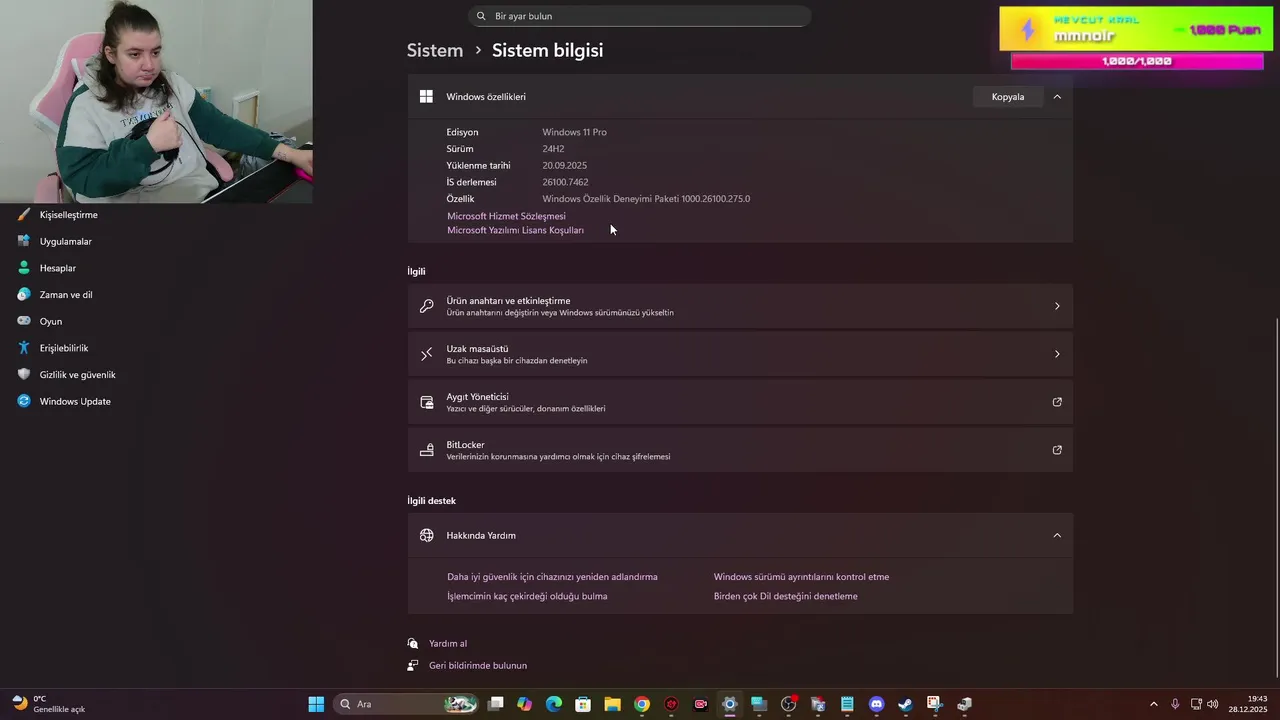Open Kişiselleştirme in the settings sidebar
The image size is (1280, 720).
click(68, 215)
